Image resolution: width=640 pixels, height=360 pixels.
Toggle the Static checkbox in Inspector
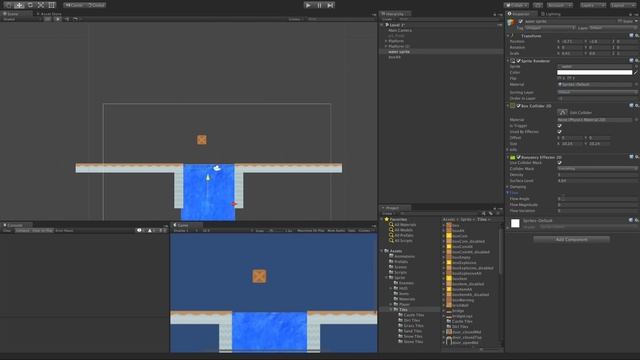[620, 21]
